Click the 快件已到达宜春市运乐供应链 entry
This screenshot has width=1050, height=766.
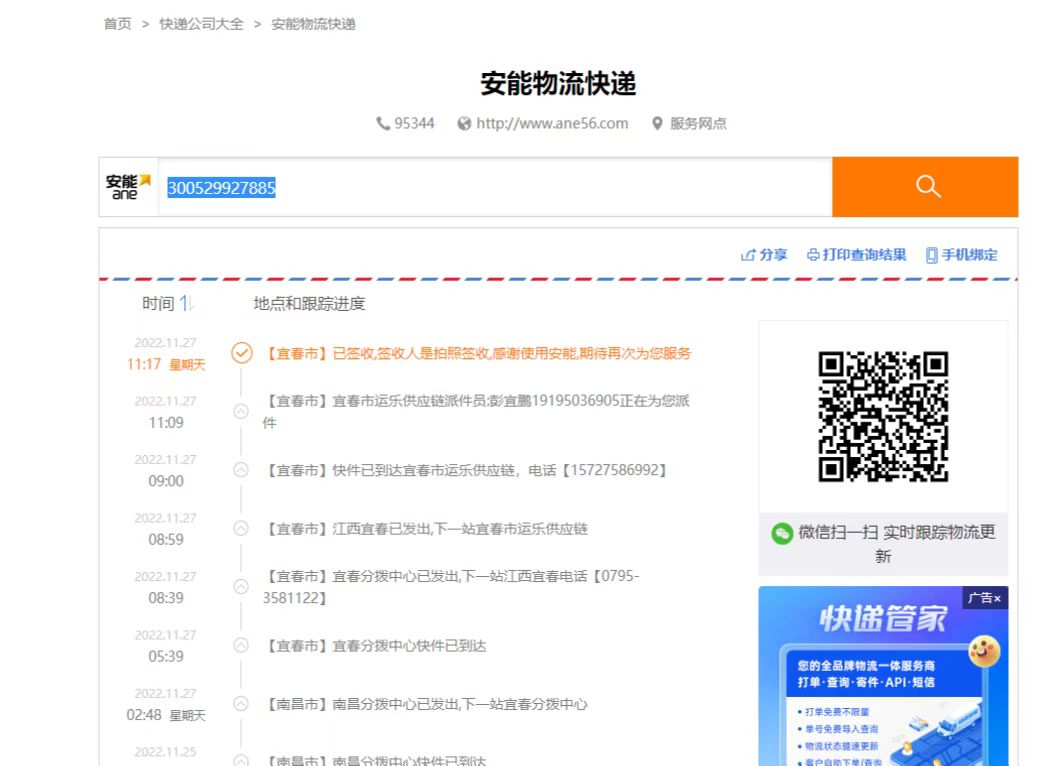click(465, 471)
